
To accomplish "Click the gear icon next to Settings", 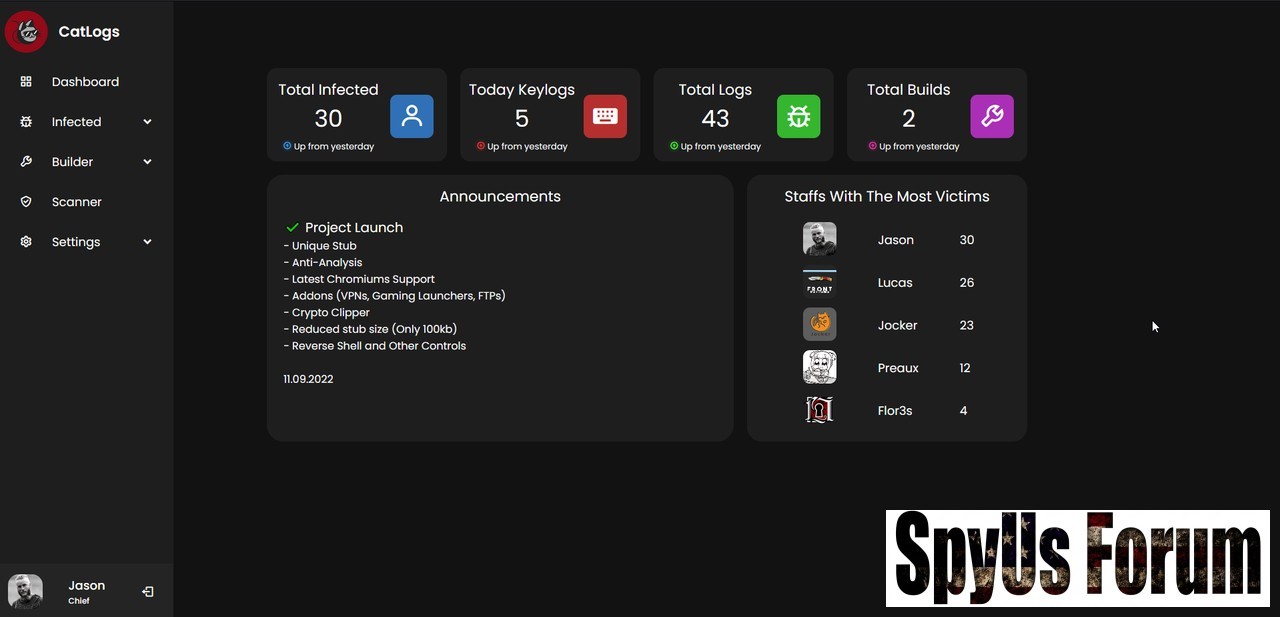I will [26, 242].
